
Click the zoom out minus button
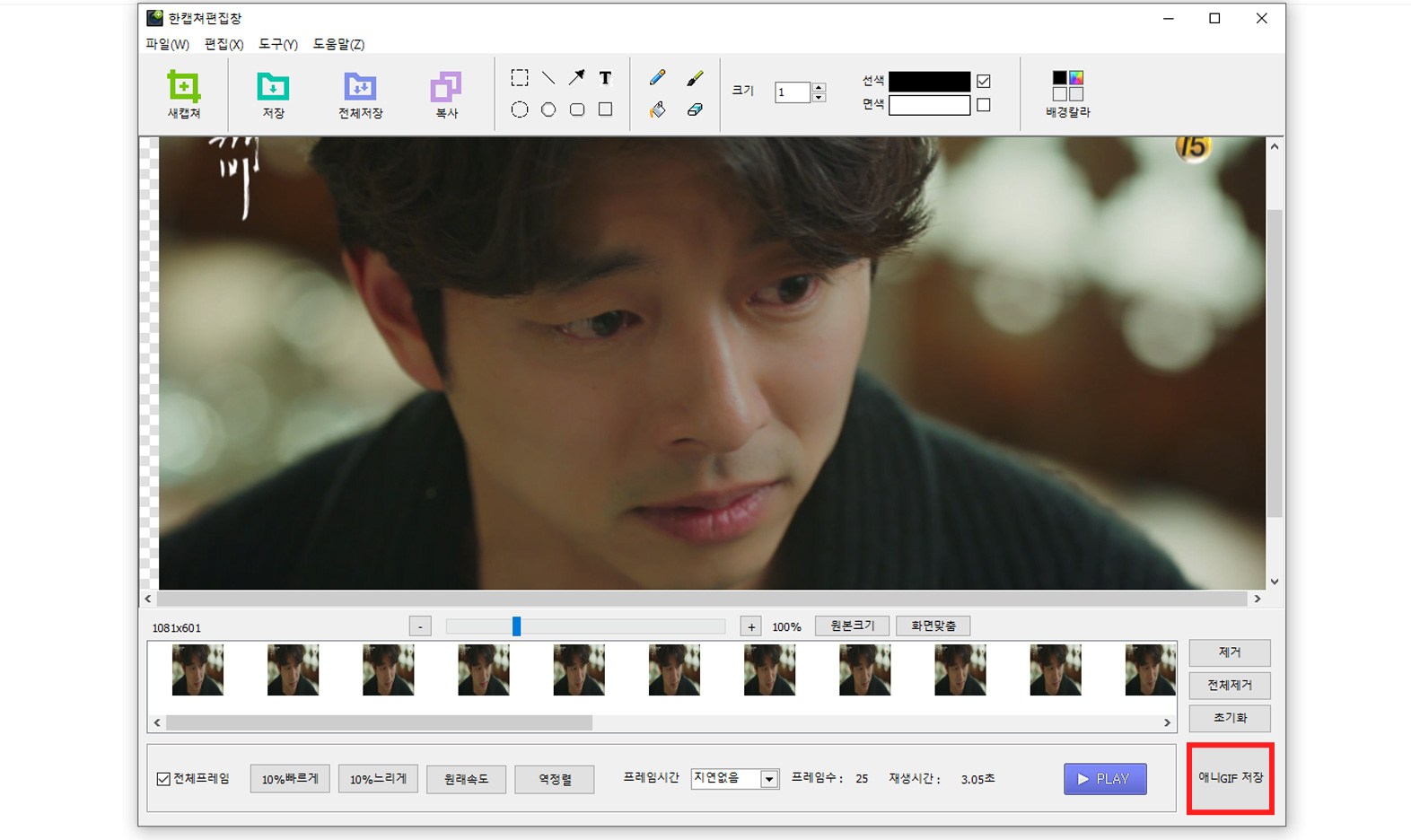(x=420, y=626)
